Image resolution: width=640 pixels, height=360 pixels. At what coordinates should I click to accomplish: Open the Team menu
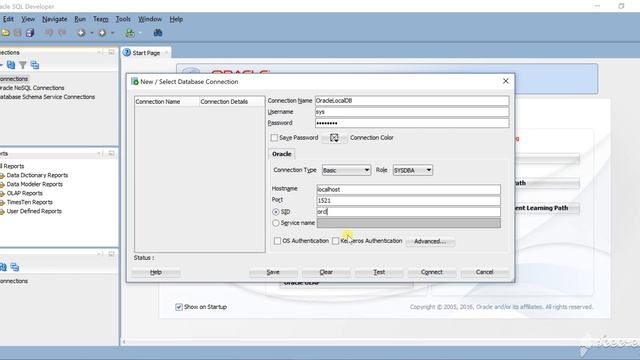(100, 19)
